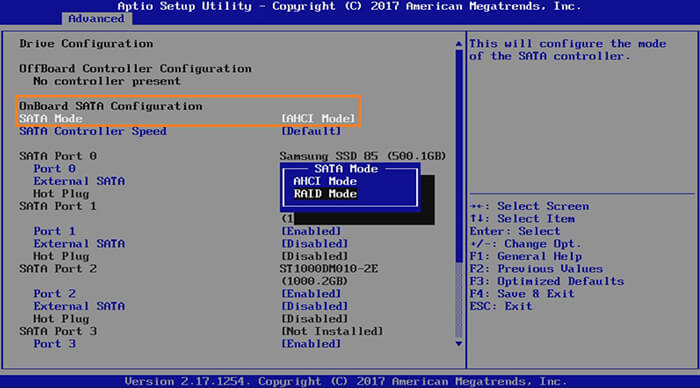This screenshot has height=388, width=700.
Task: Open the Advanced tab
Action: coord(96,19)
